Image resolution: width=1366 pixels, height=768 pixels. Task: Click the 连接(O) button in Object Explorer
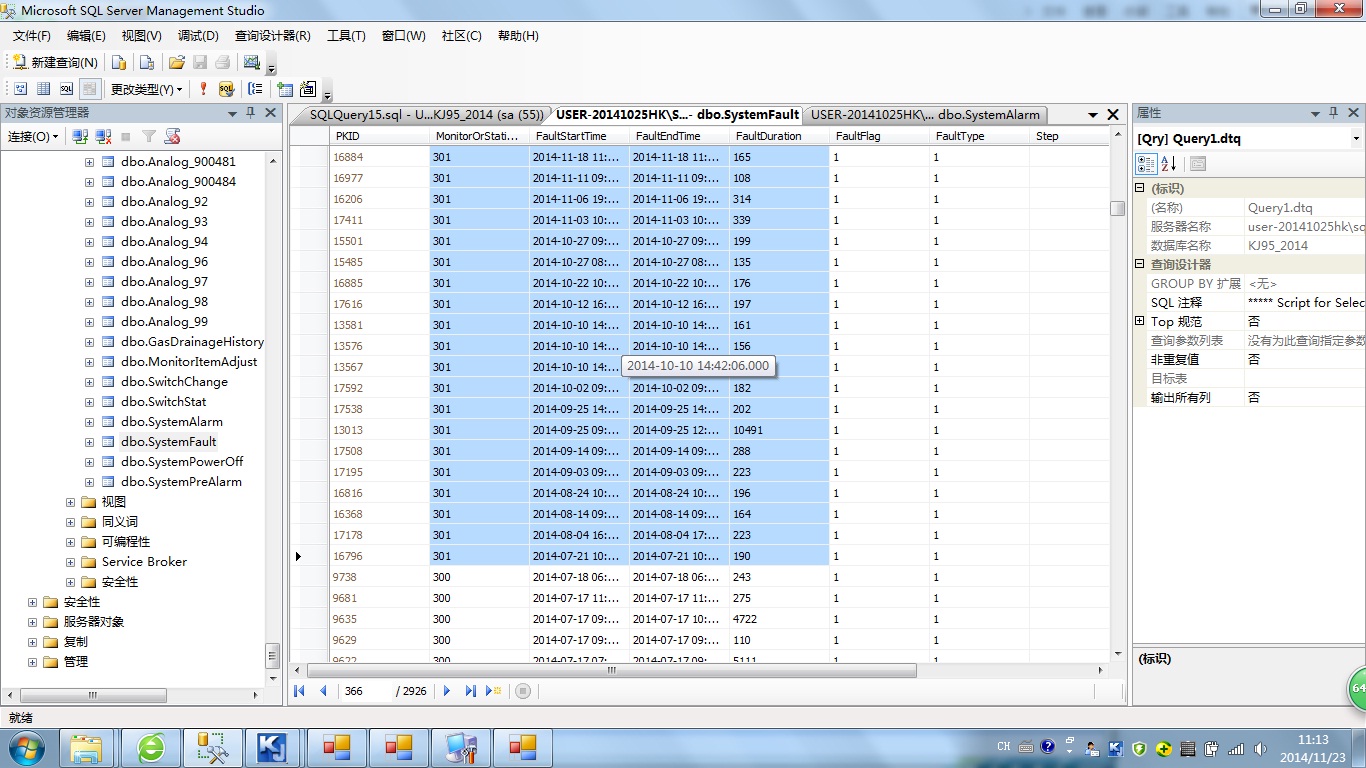click(33, 136)
